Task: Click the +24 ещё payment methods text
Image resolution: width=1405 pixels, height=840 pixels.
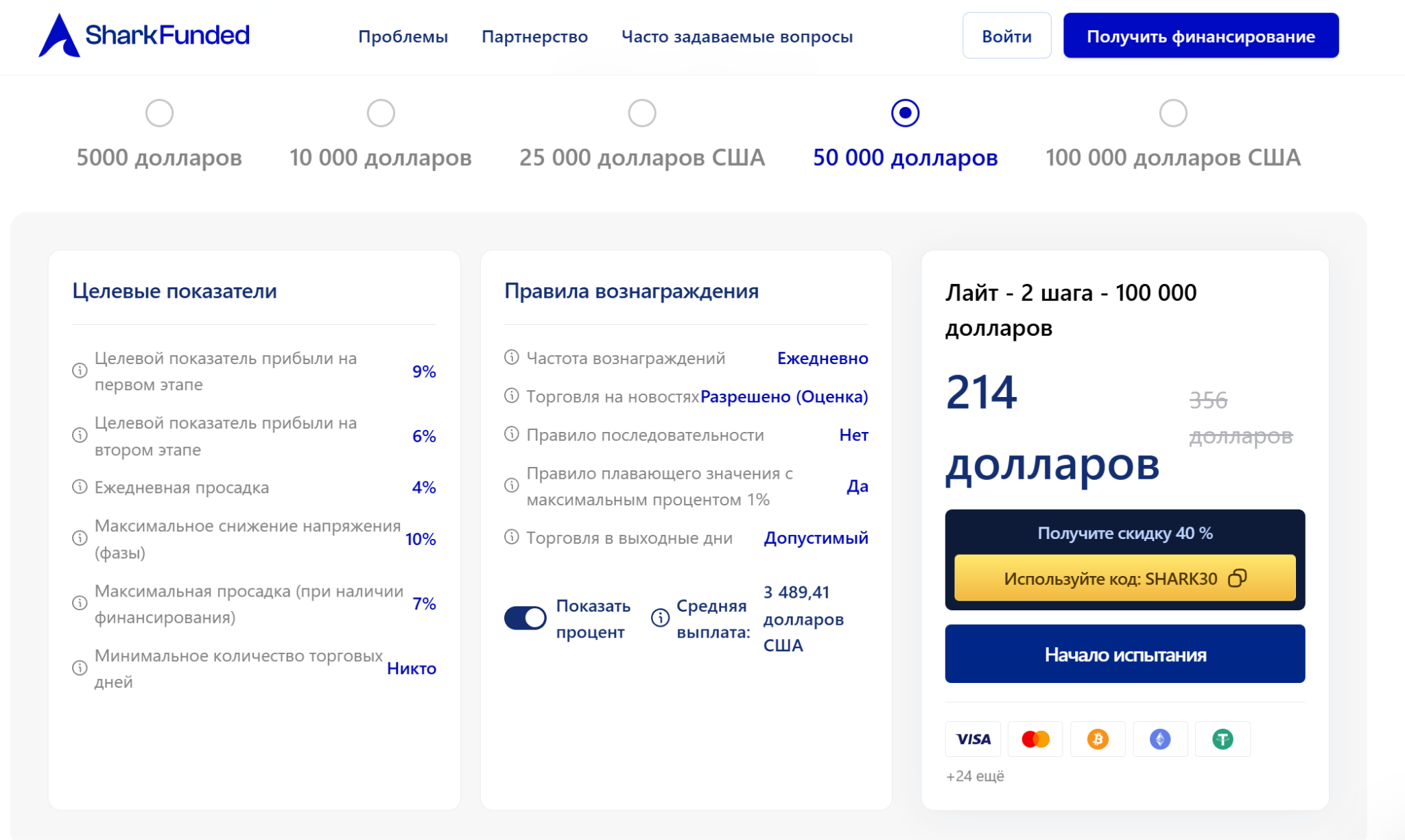Action: (x=975, y=776)
